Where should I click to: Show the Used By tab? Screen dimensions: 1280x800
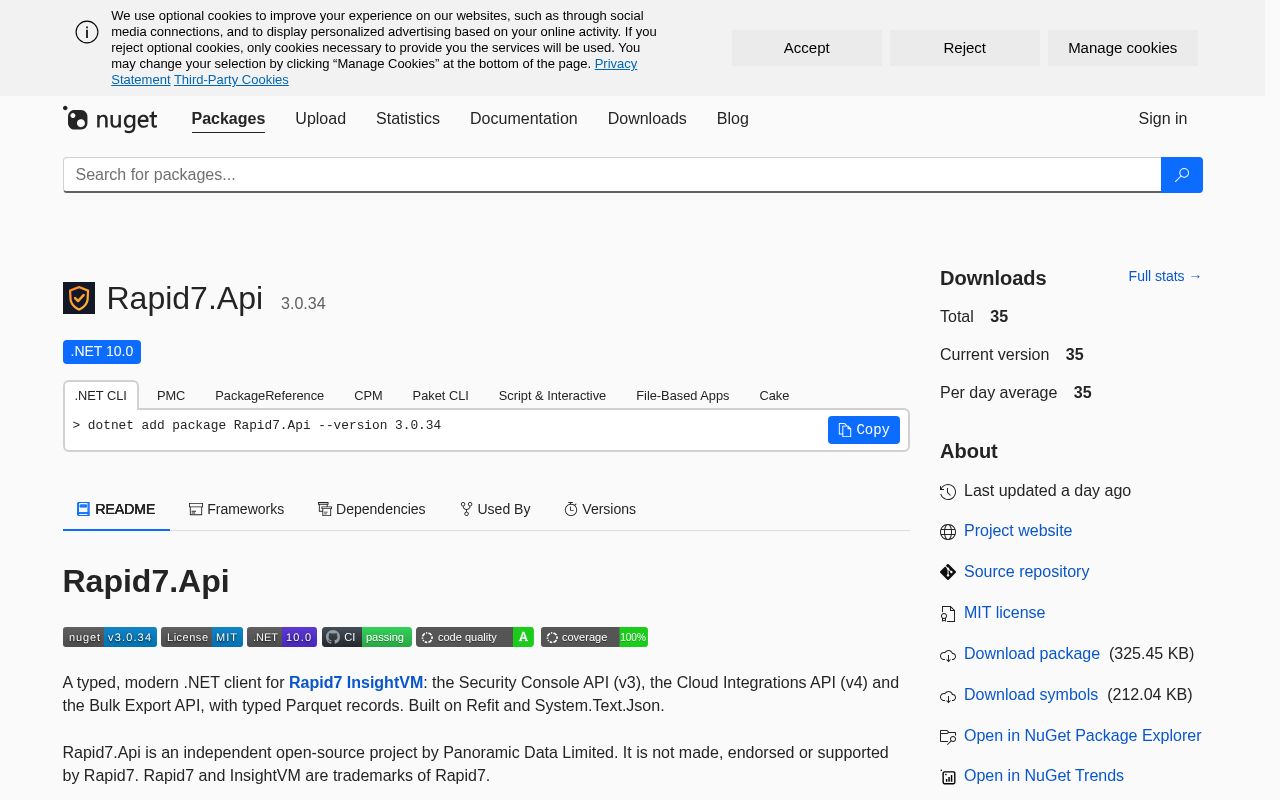[x=495, y=509]
